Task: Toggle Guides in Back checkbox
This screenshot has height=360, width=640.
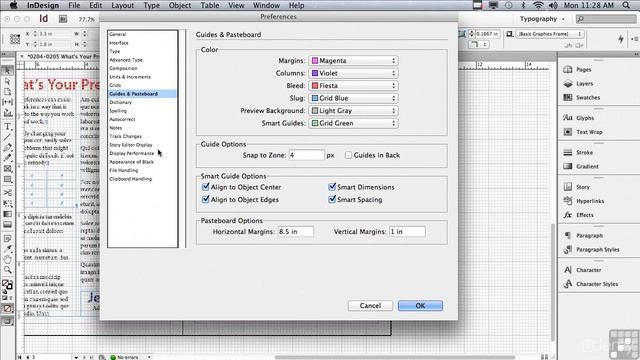Action: tap(348, 155)
